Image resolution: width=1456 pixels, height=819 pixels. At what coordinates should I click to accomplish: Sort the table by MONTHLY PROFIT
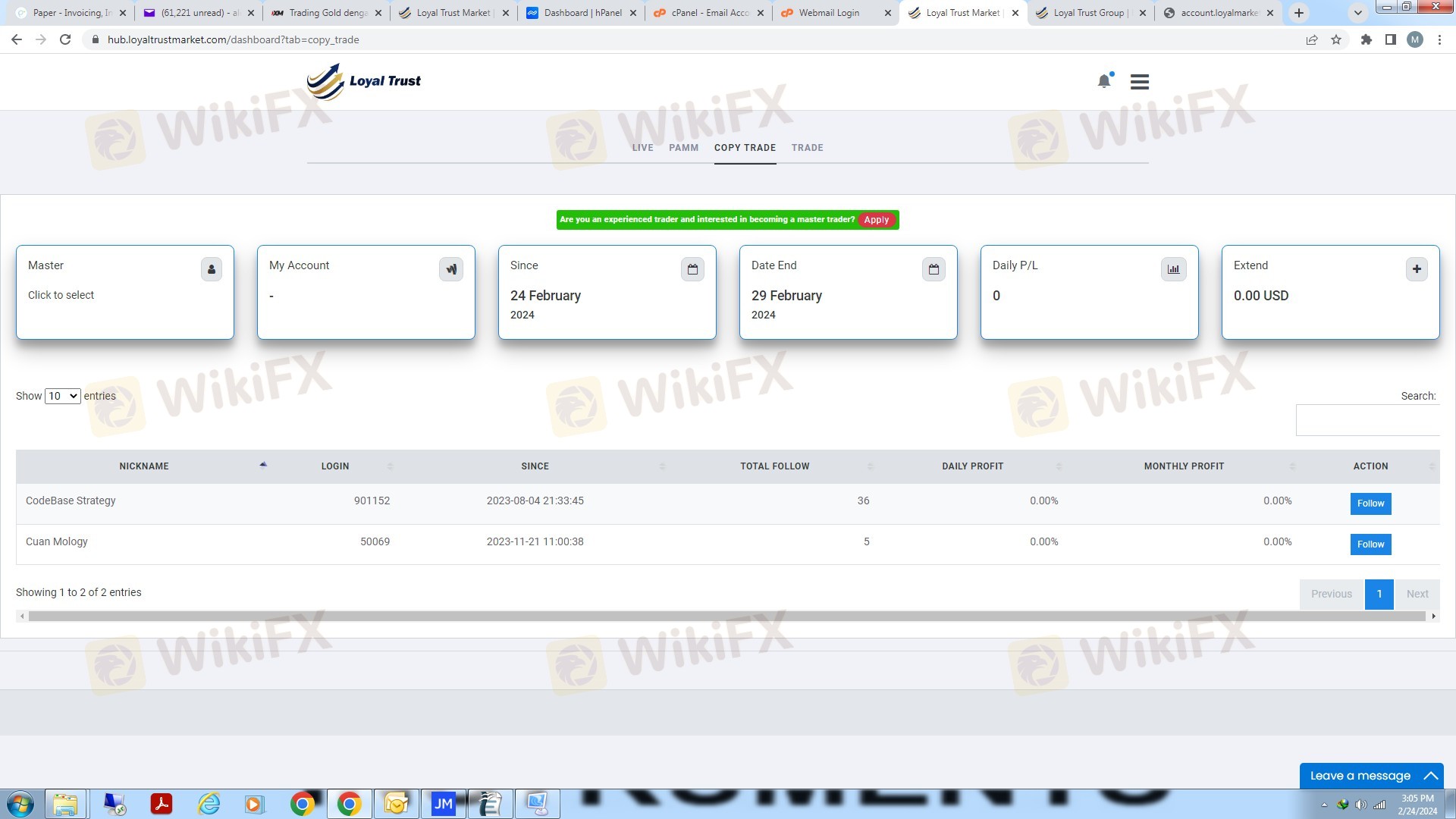click(1184, 466)
